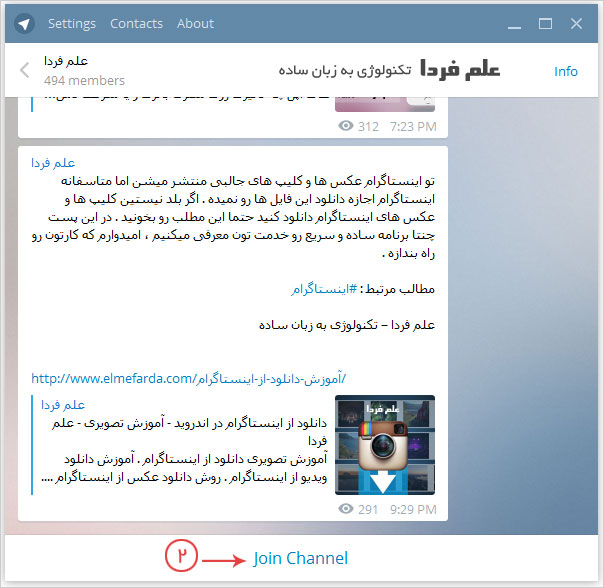Screen dimensions: 604x588
Task: Open the Contacts menu
Action: (136, 23)
